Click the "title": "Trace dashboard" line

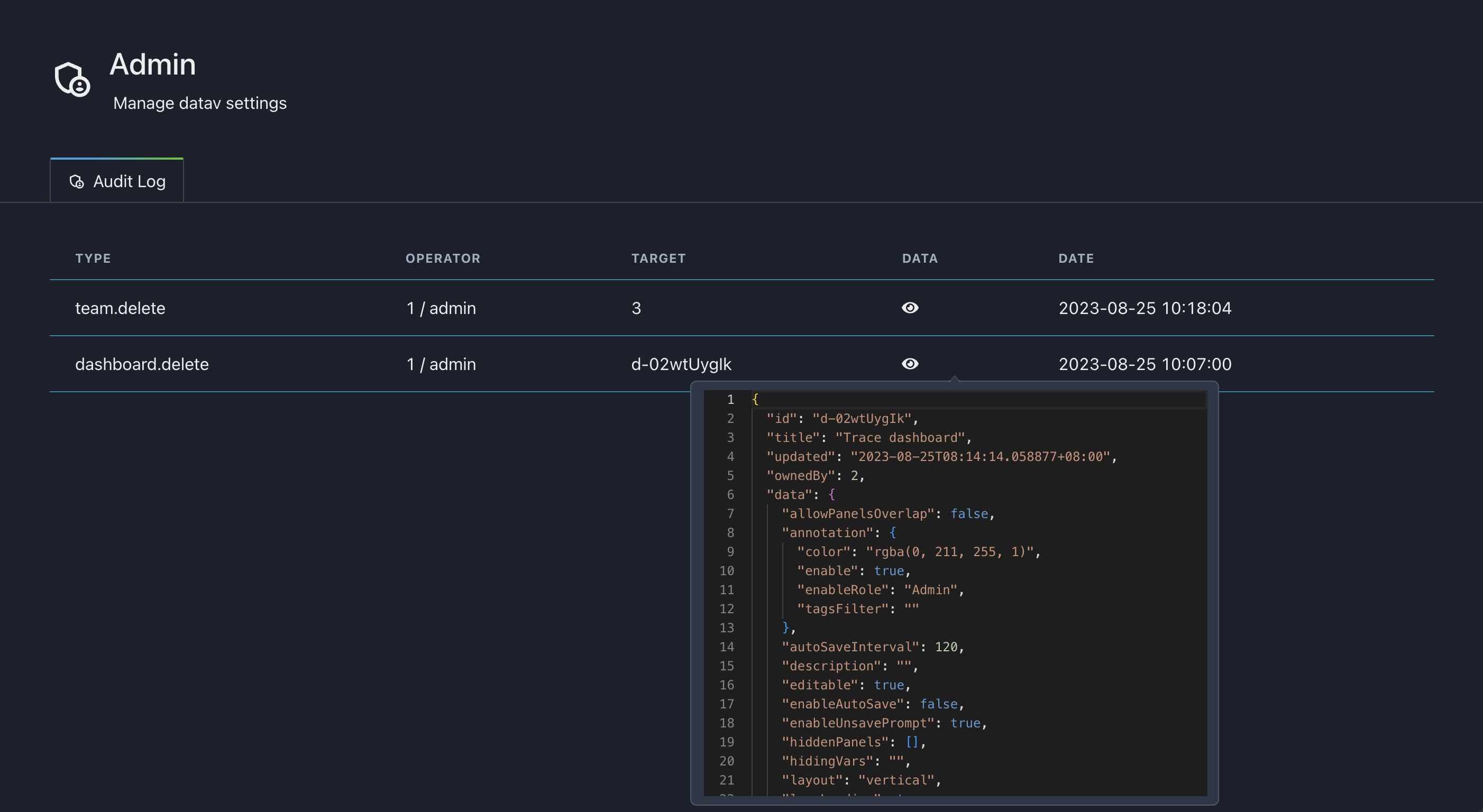869,437
